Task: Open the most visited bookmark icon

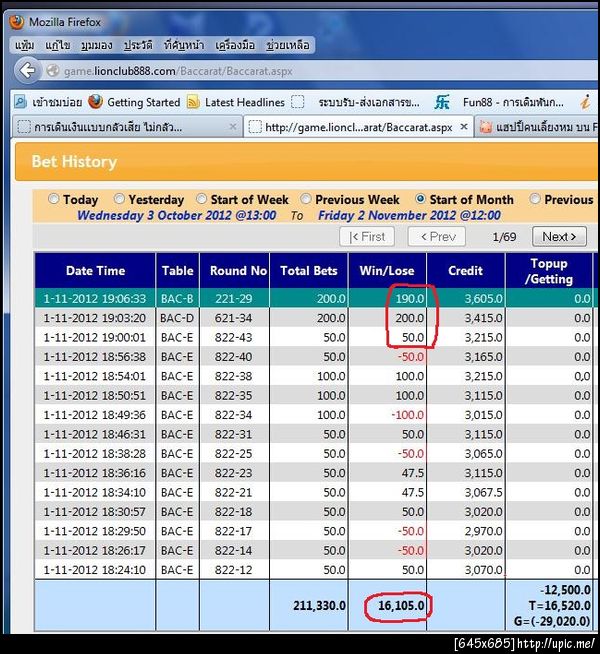Action: coord(20,102)
